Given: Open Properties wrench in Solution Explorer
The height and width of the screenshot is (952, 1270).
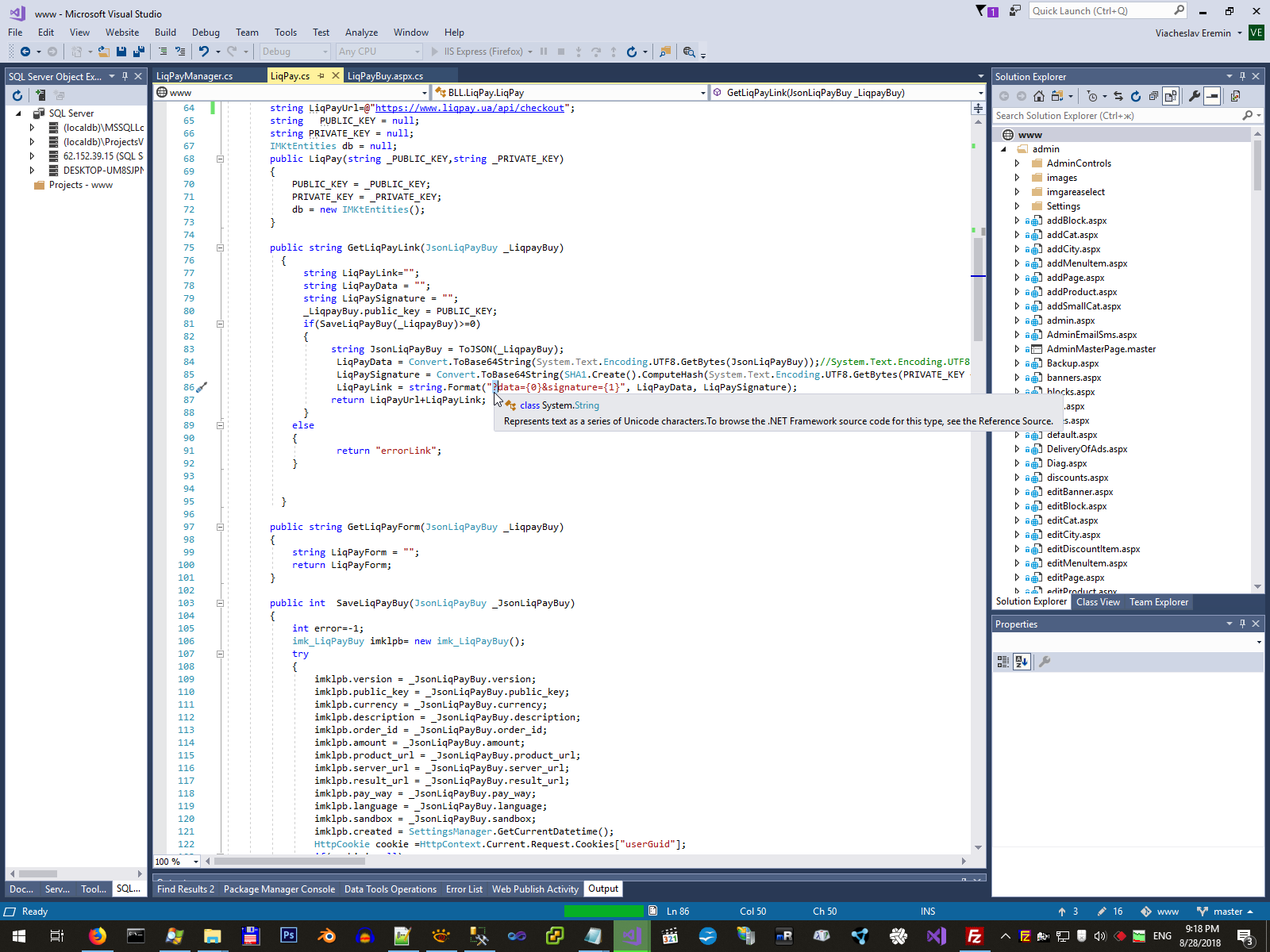Looking at the screenshot, I should [1194, 96].
